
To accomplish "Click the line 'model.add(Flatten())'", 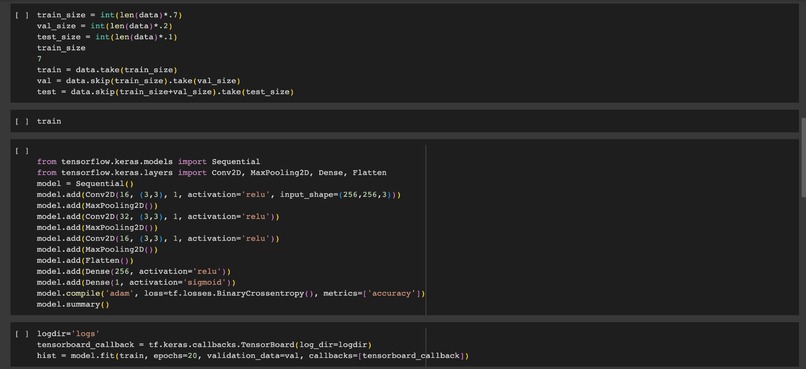I will 85,261.
